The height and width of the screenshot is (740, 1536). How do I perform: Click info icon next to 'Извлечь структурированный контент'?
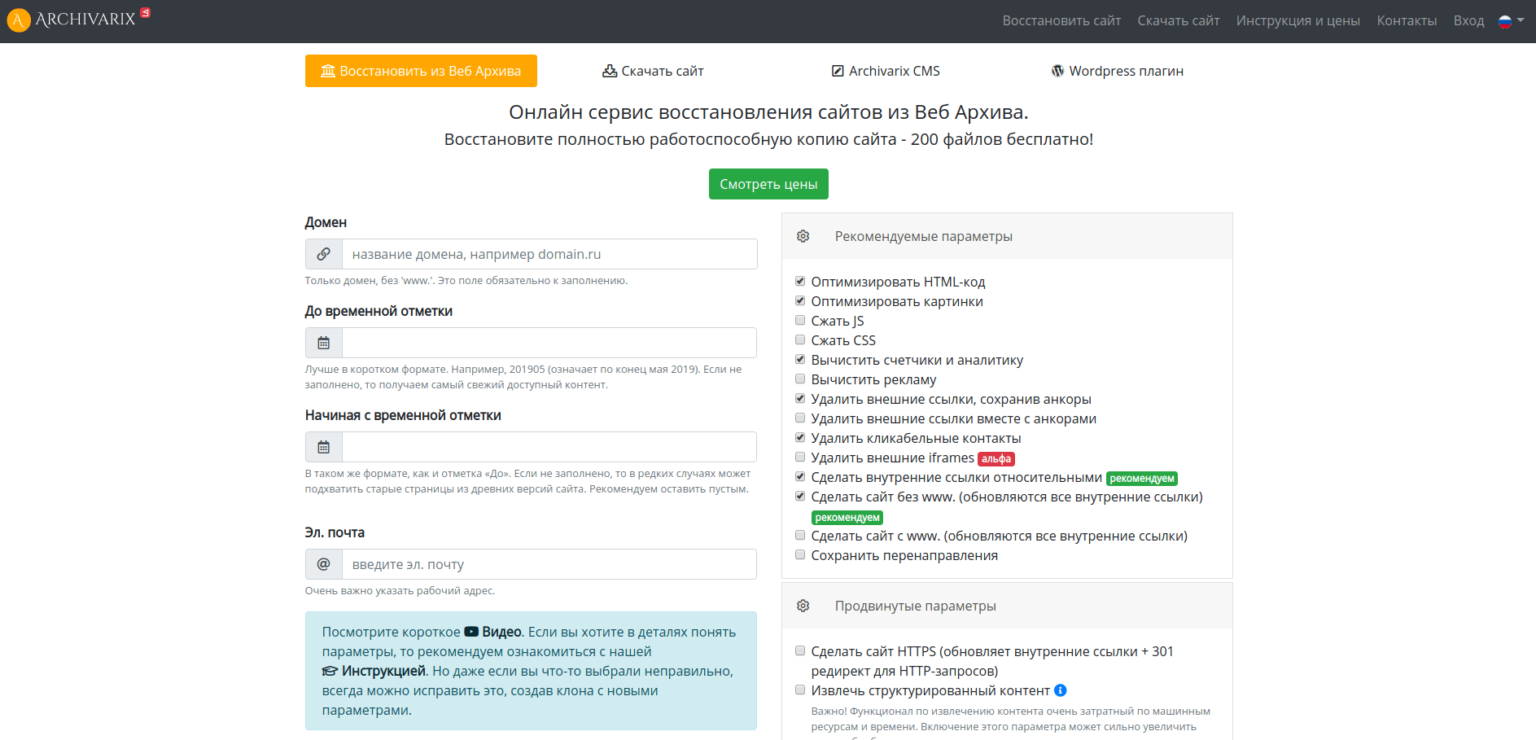[1060, 690]
